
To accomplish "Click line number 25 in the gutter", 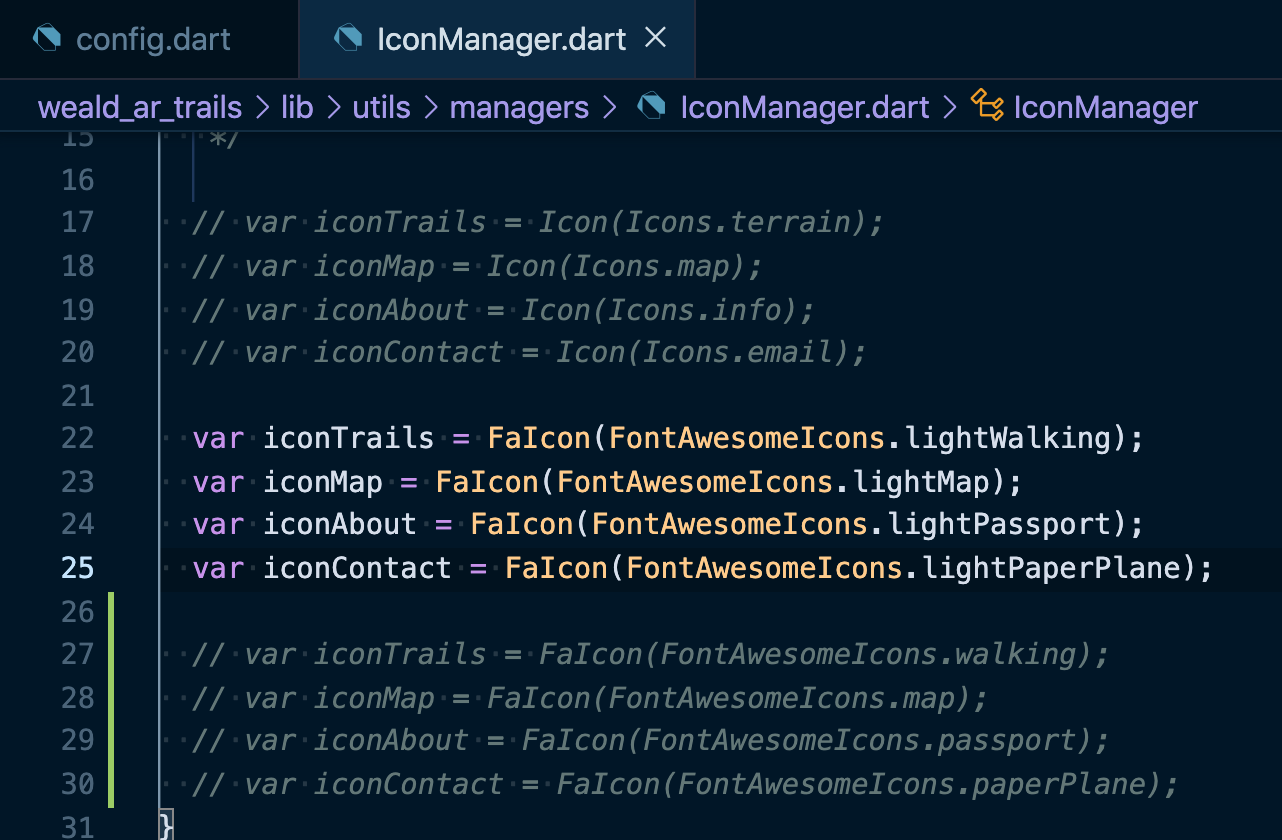I will [x=77, y=567].
